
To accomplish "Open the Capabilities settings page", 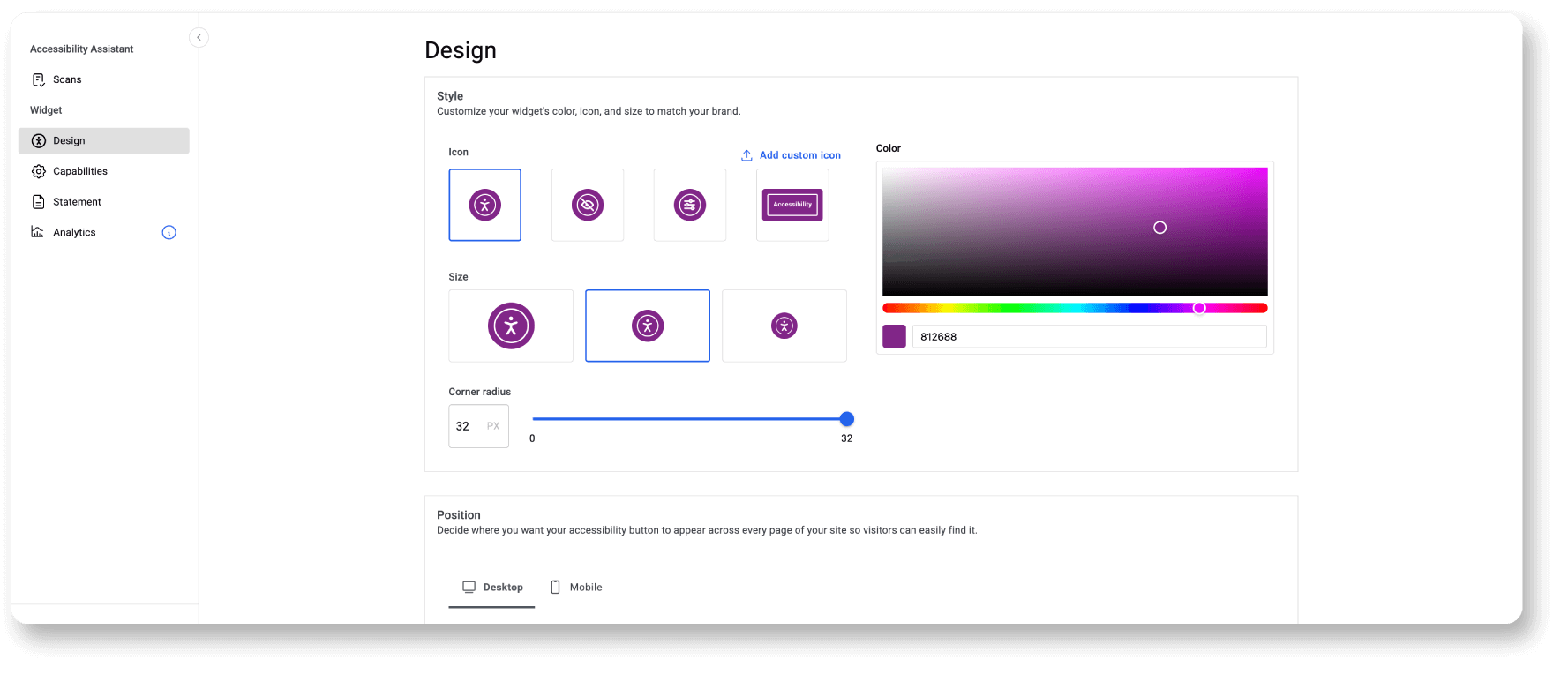I will pos(79,171).
